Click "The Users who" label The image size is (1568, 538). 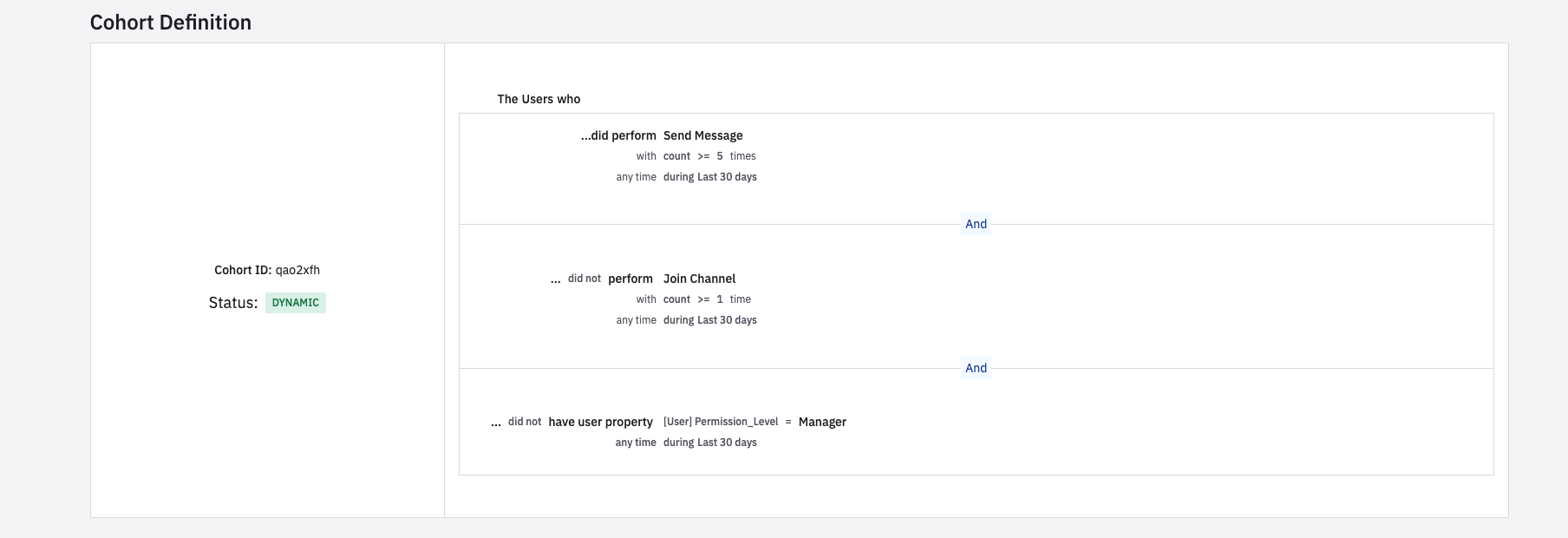coord(539,99)
